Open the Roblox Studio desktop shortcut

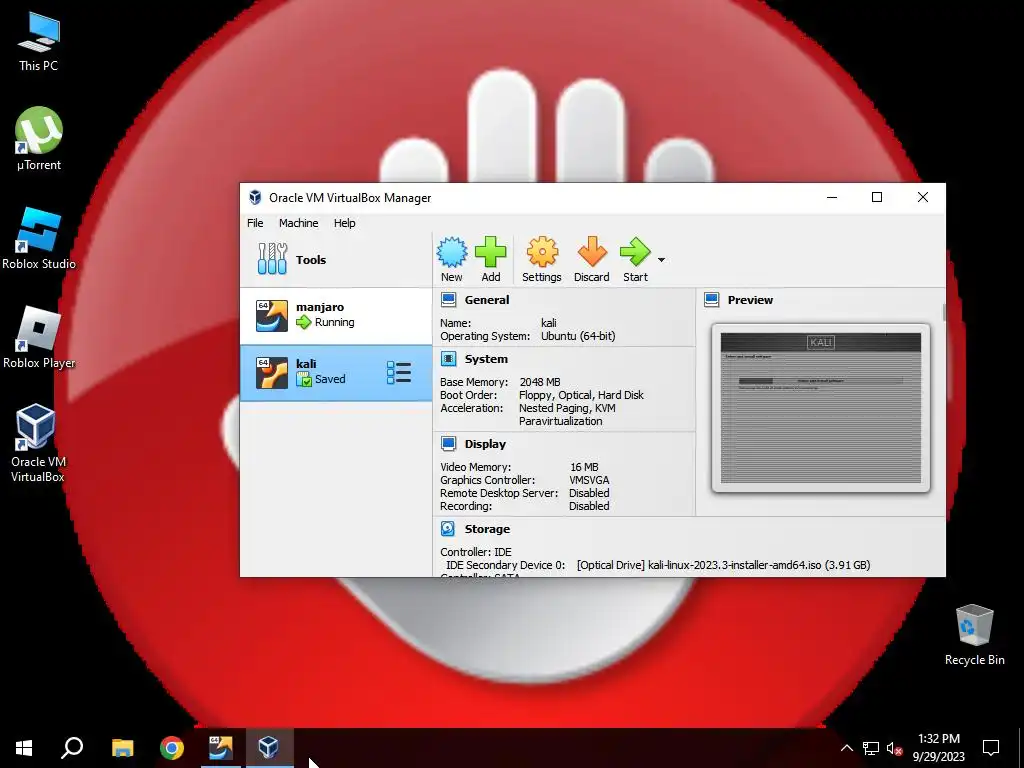click(x=39, y=238)
